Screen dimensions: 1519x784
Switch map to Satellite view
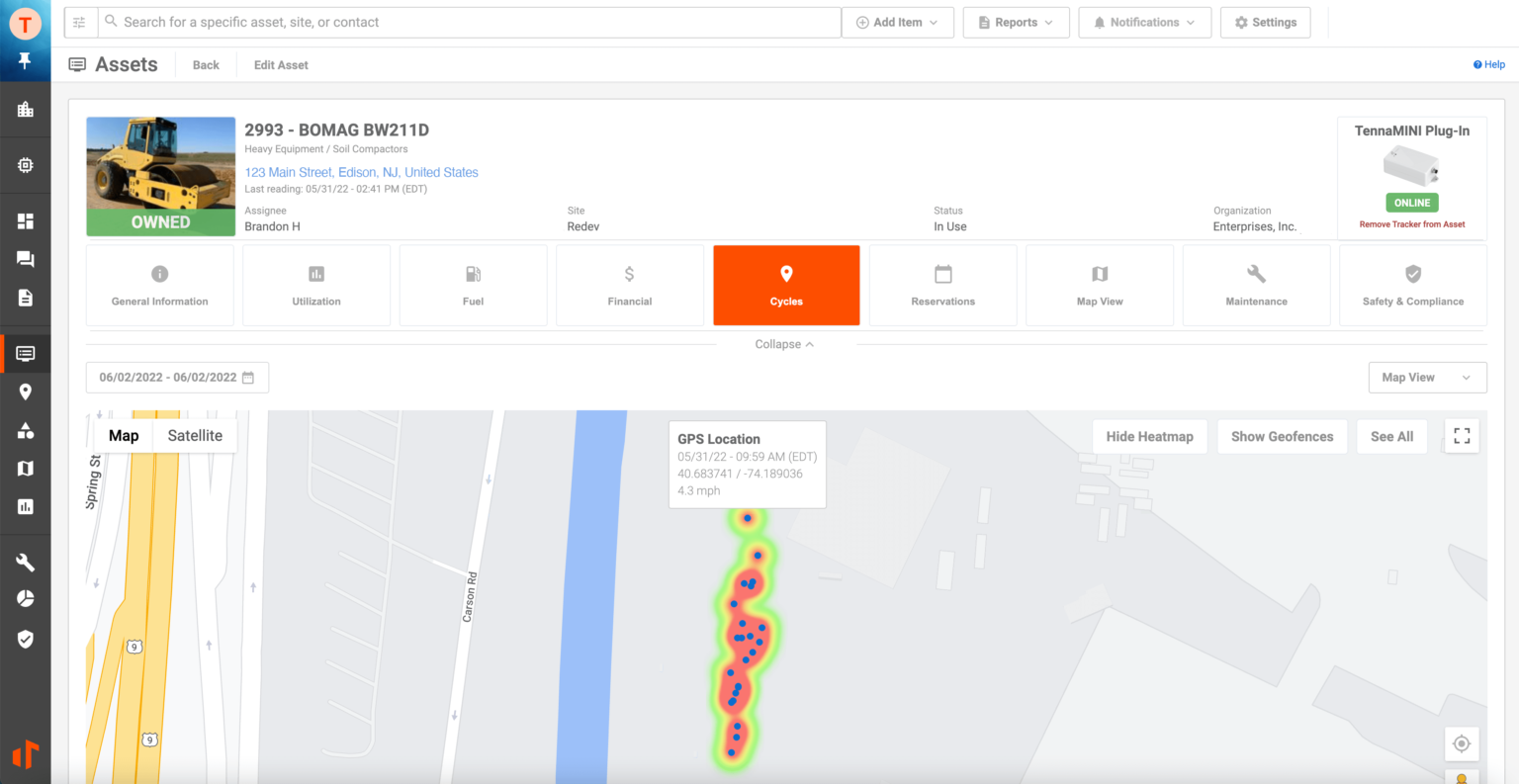pos(194,435)
